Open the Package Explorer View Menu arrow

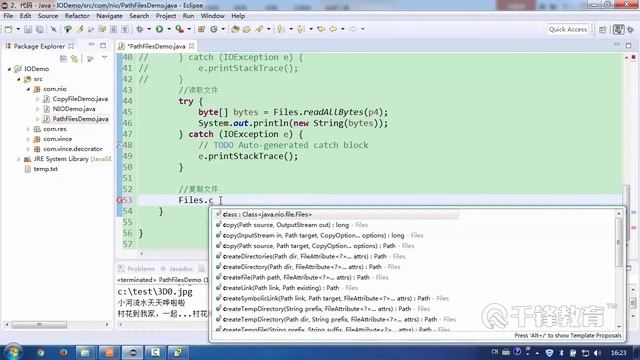(x=104, y=58)
